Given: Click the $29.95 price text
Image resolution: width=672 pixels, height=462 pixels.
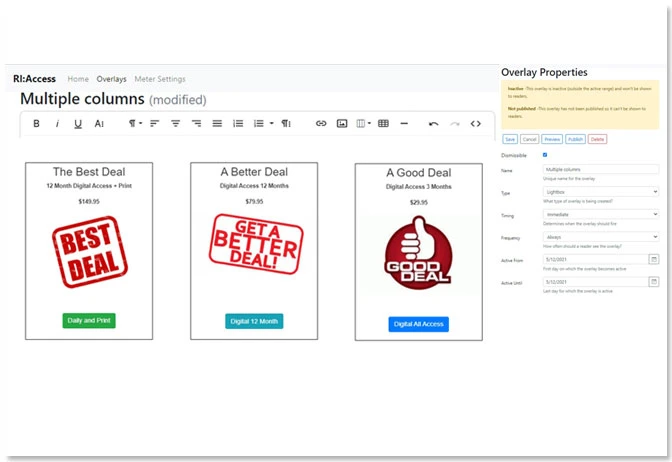Looking at the screenshot, I should (419, 202).
